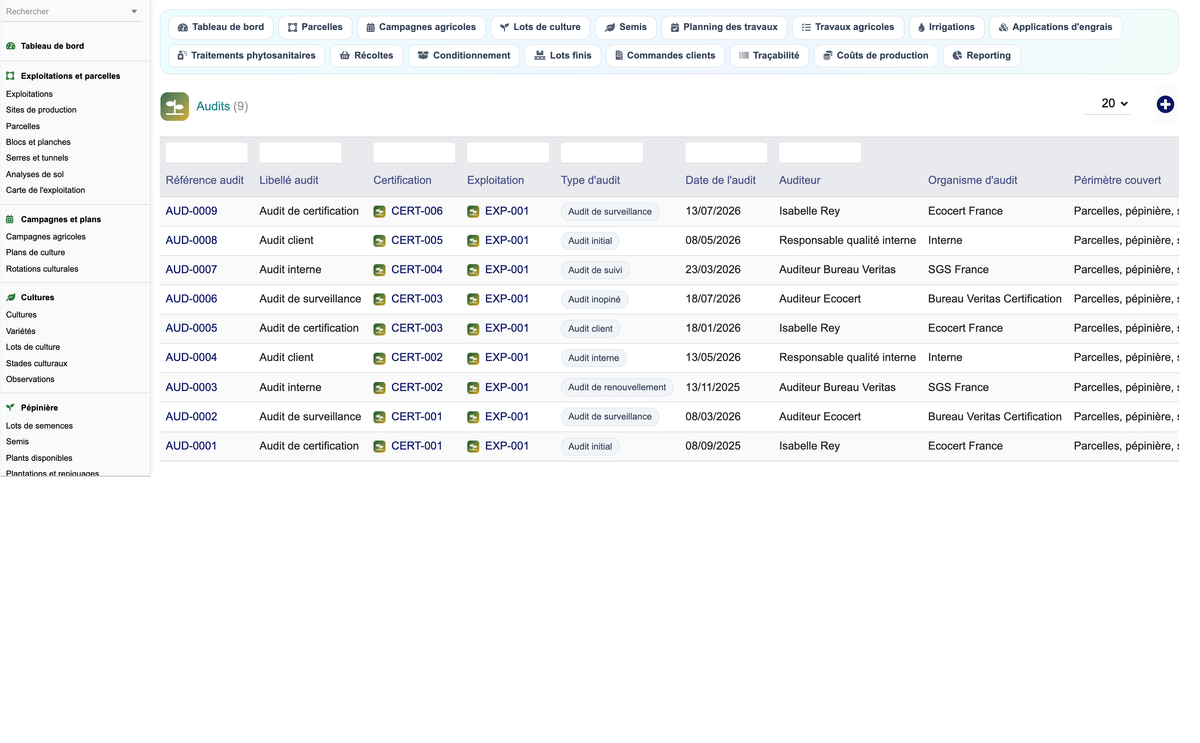Open audit AUD-0009 link

tap(191, 211)
